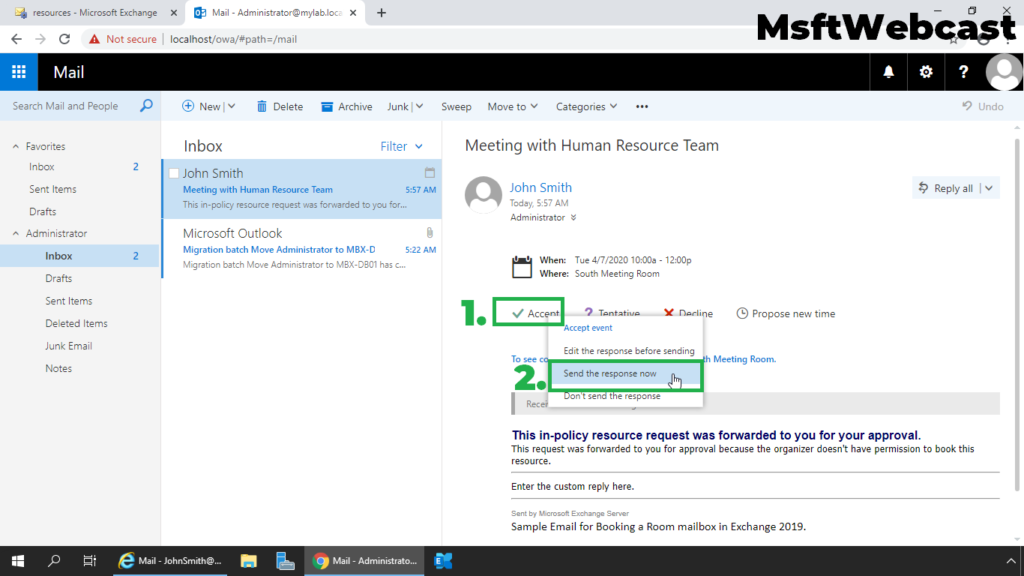The image size is (1024, 576).
Task: Expand the Administrator recipients chevron
Action: point(573,217)
